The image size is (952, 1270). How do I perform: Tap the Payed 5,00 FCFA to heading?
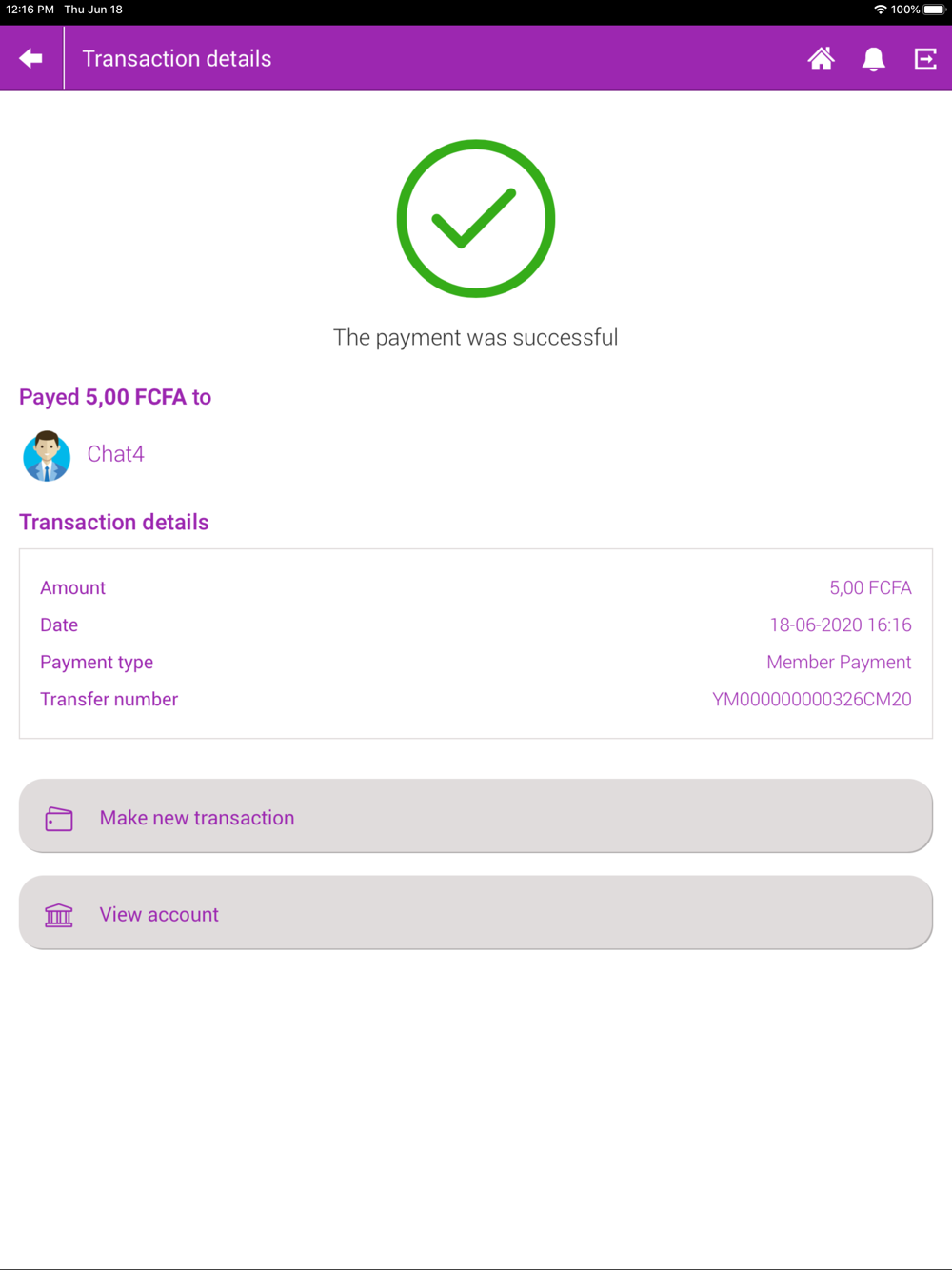[x=115, y=397]
